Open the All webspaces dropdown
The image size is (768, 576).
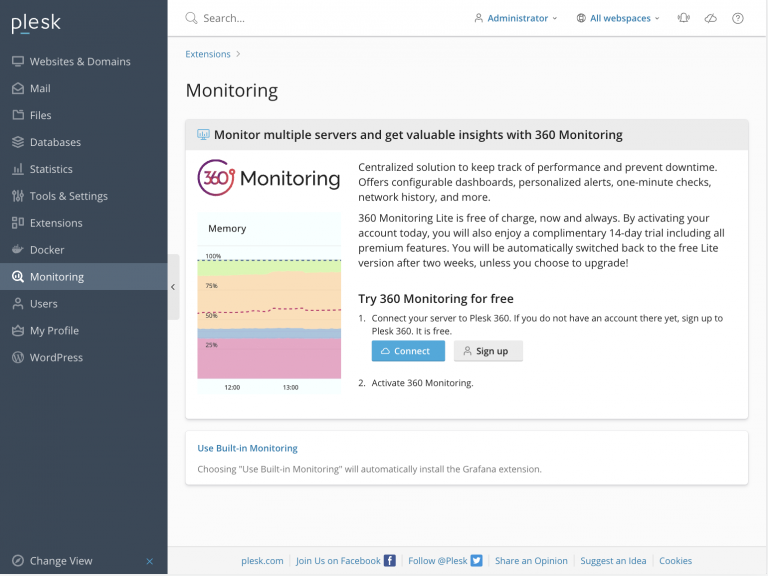618,18
